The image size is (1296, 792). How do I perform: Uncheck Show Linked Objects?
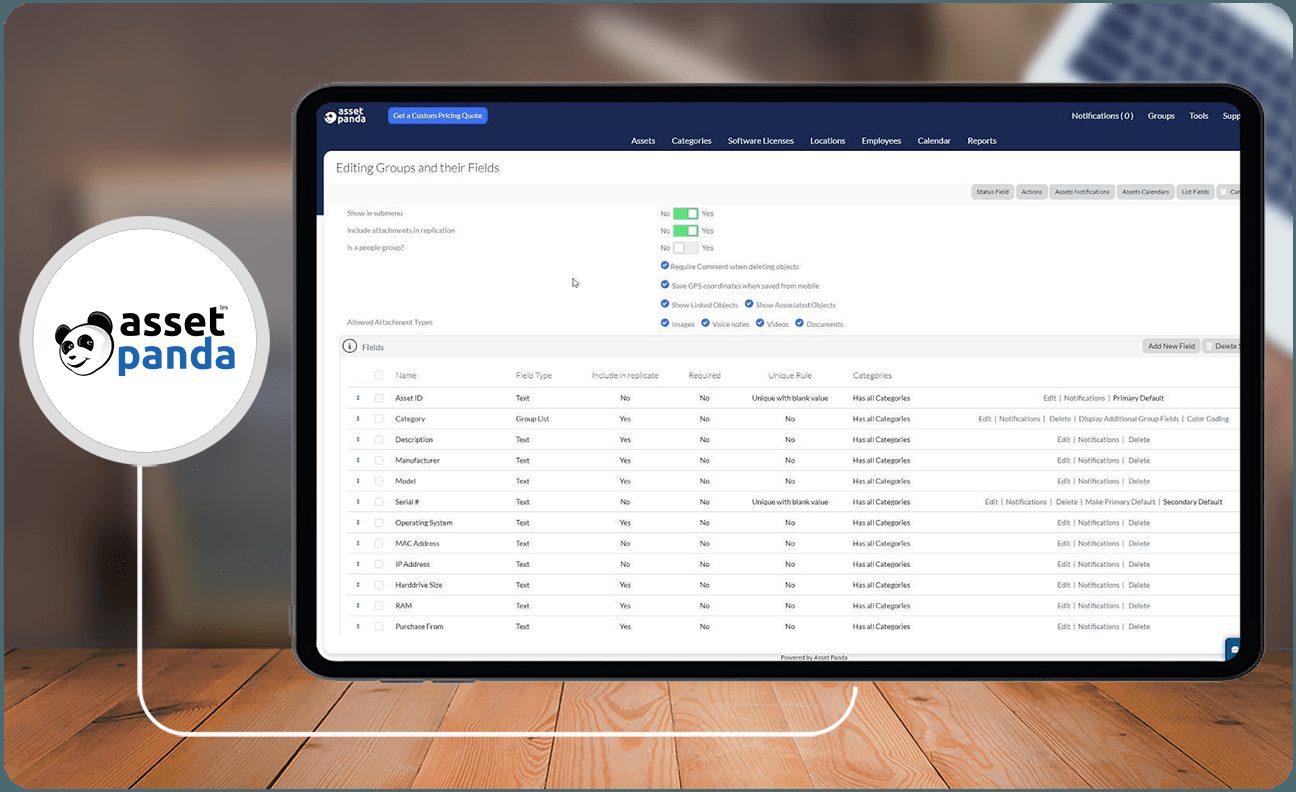point(665,304)
